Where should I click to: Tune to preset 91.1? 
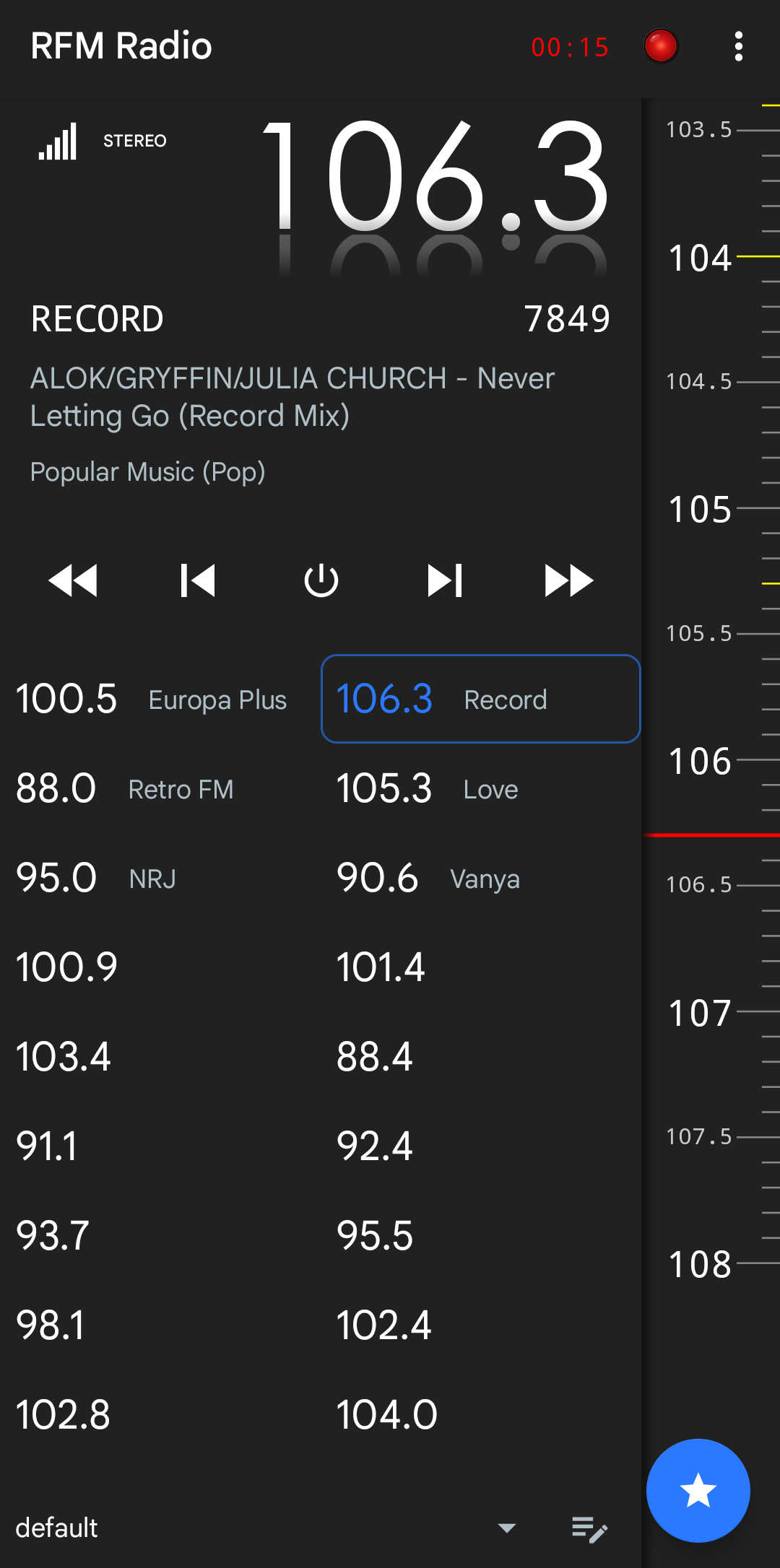tap(160, 1146)
